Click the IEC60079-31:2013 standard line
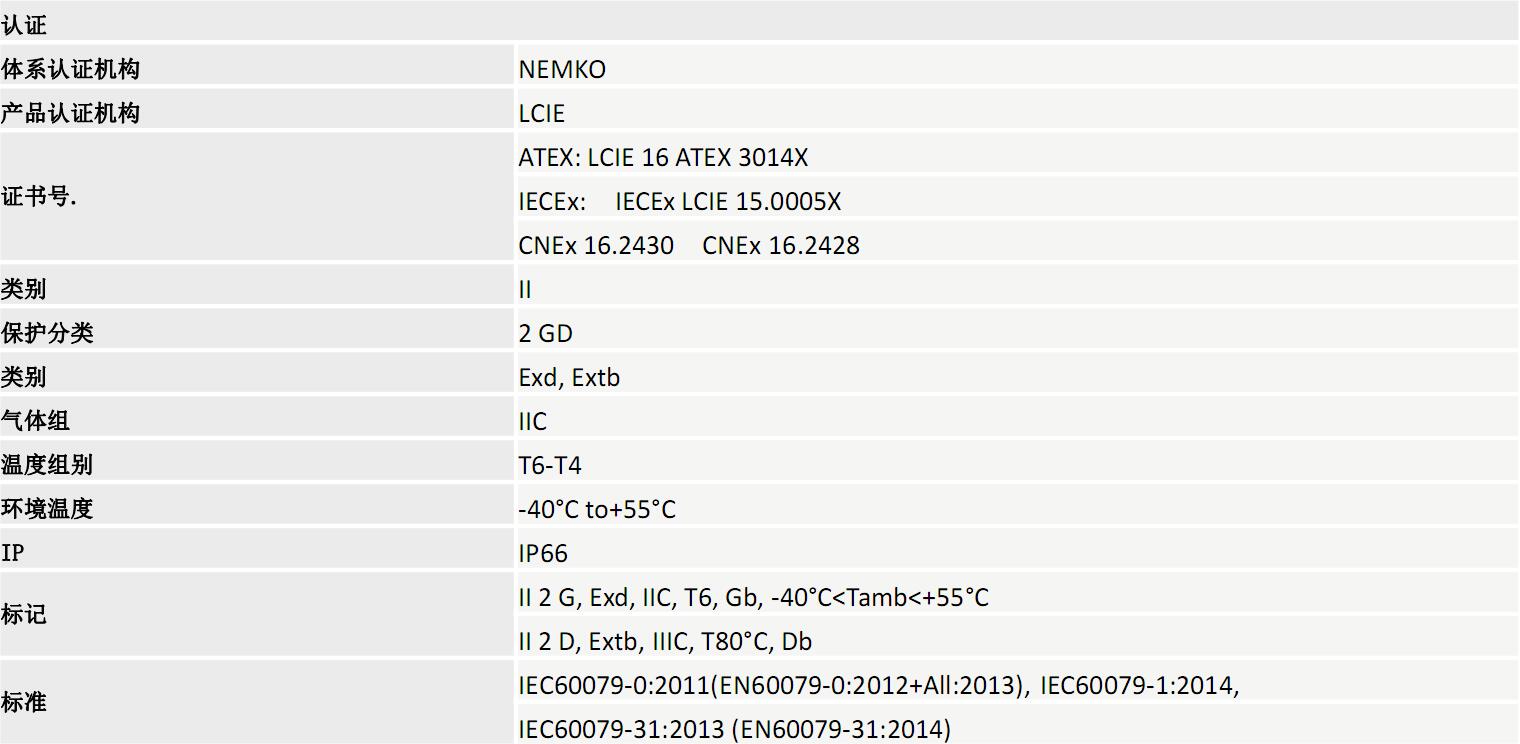Image resolution: width=1520 pixels, height=744 pixels. (x=734, y=729)
